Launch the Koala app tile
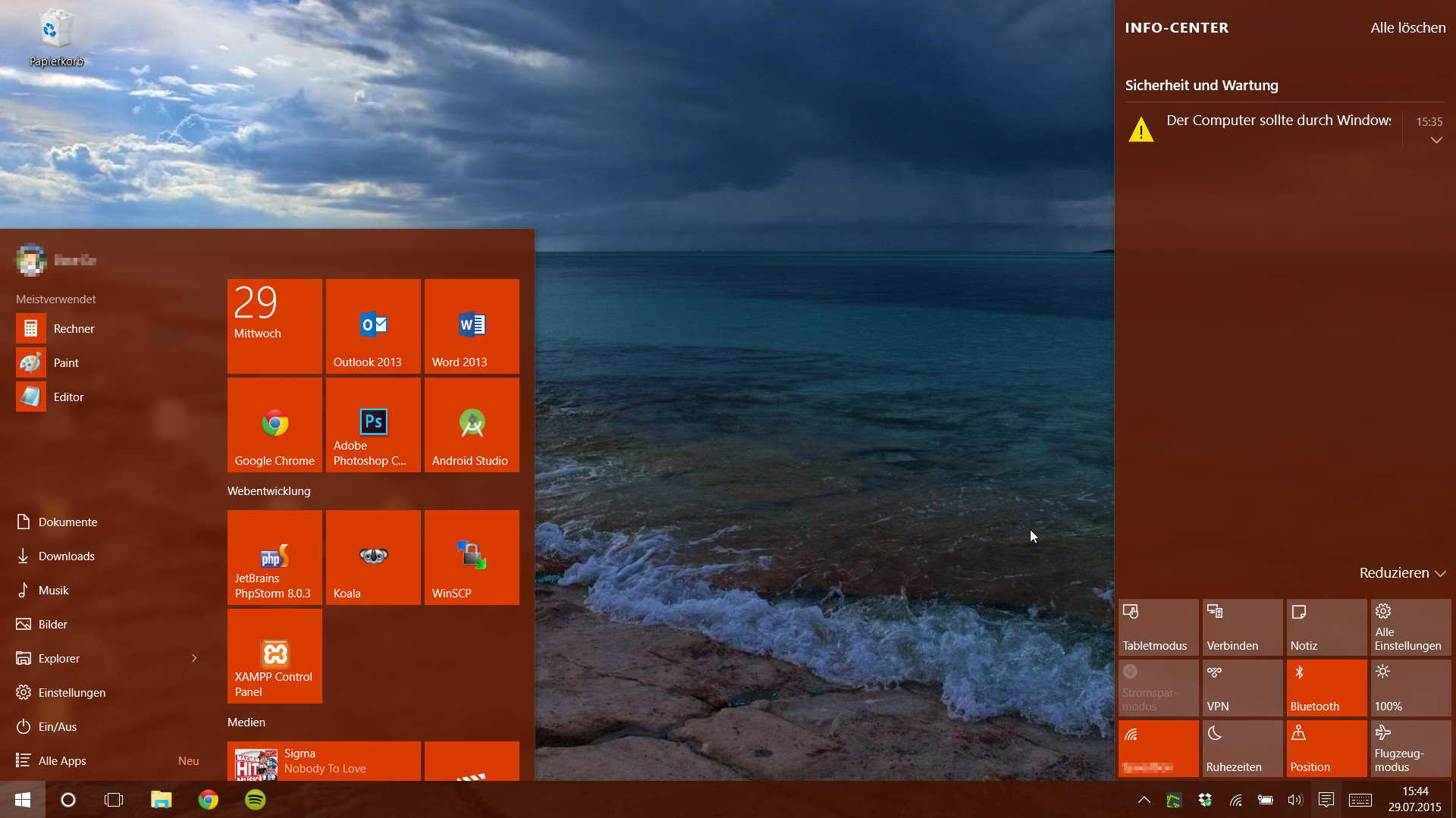 coord(373,557)
